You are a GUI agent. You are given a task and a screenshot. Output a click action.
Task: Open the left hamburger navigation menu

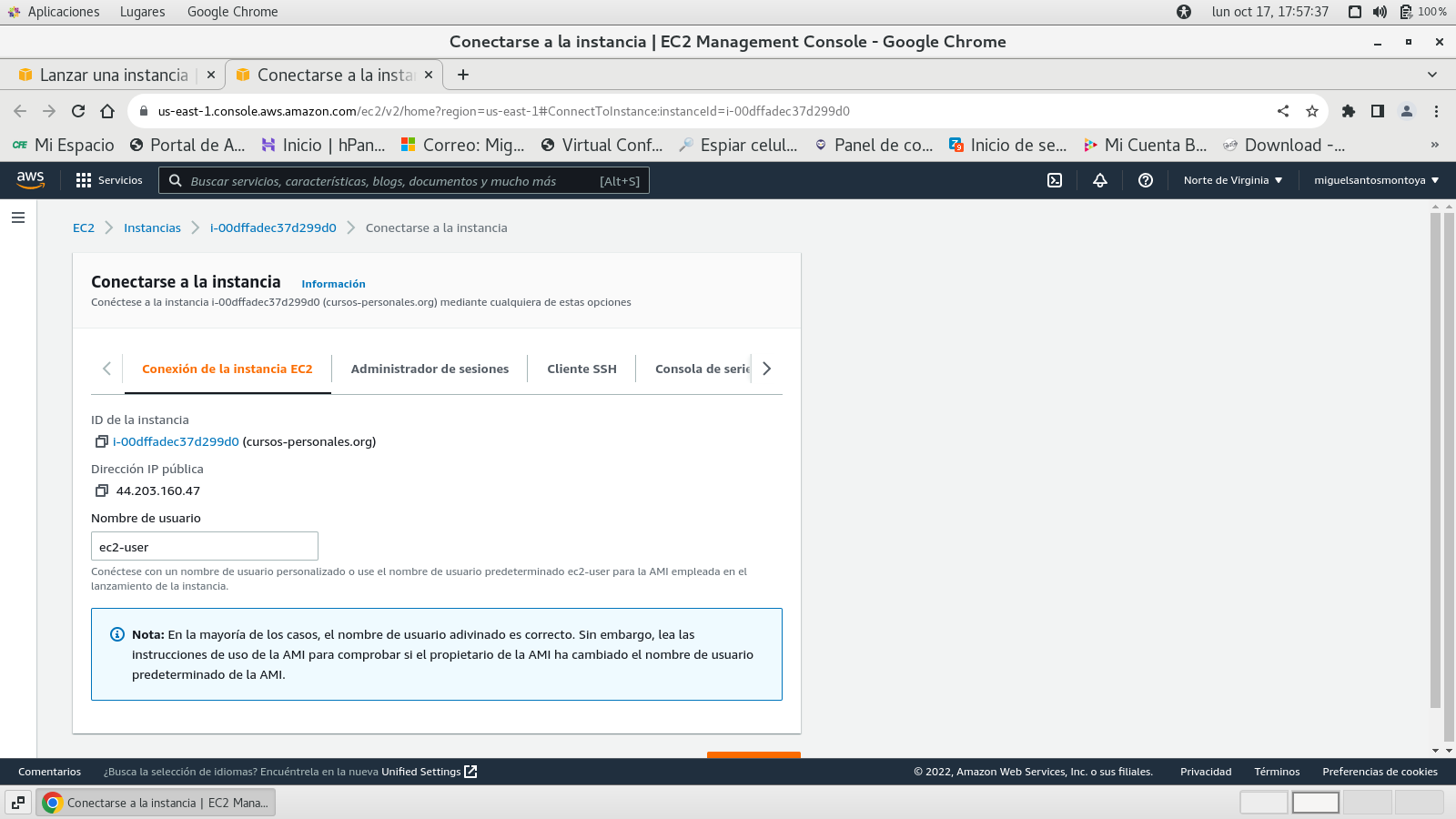coord(18,217)
